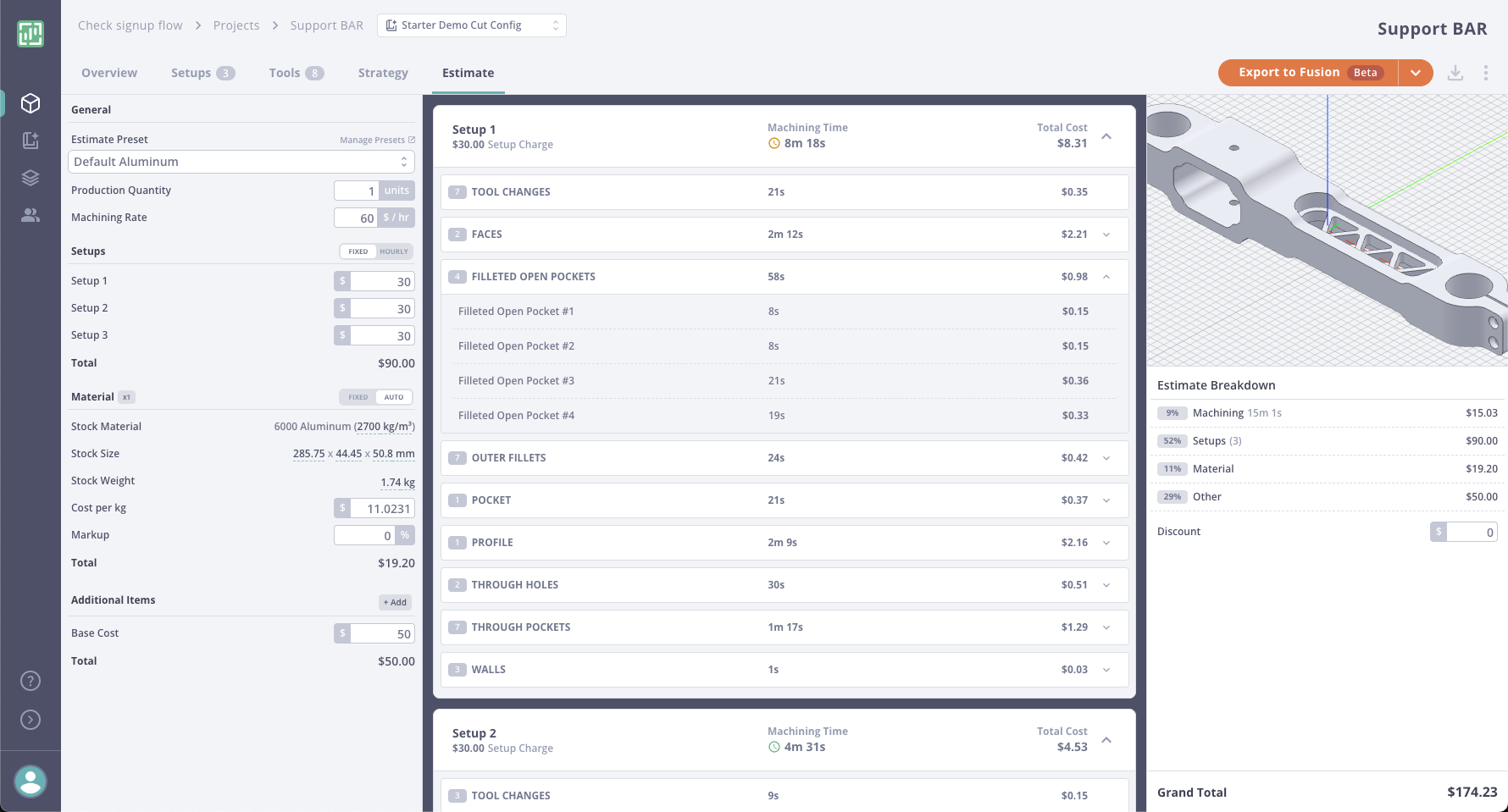Select the cube part icon in sidebar
Viewport: 1508px width, 812px height.
(30, 103)
